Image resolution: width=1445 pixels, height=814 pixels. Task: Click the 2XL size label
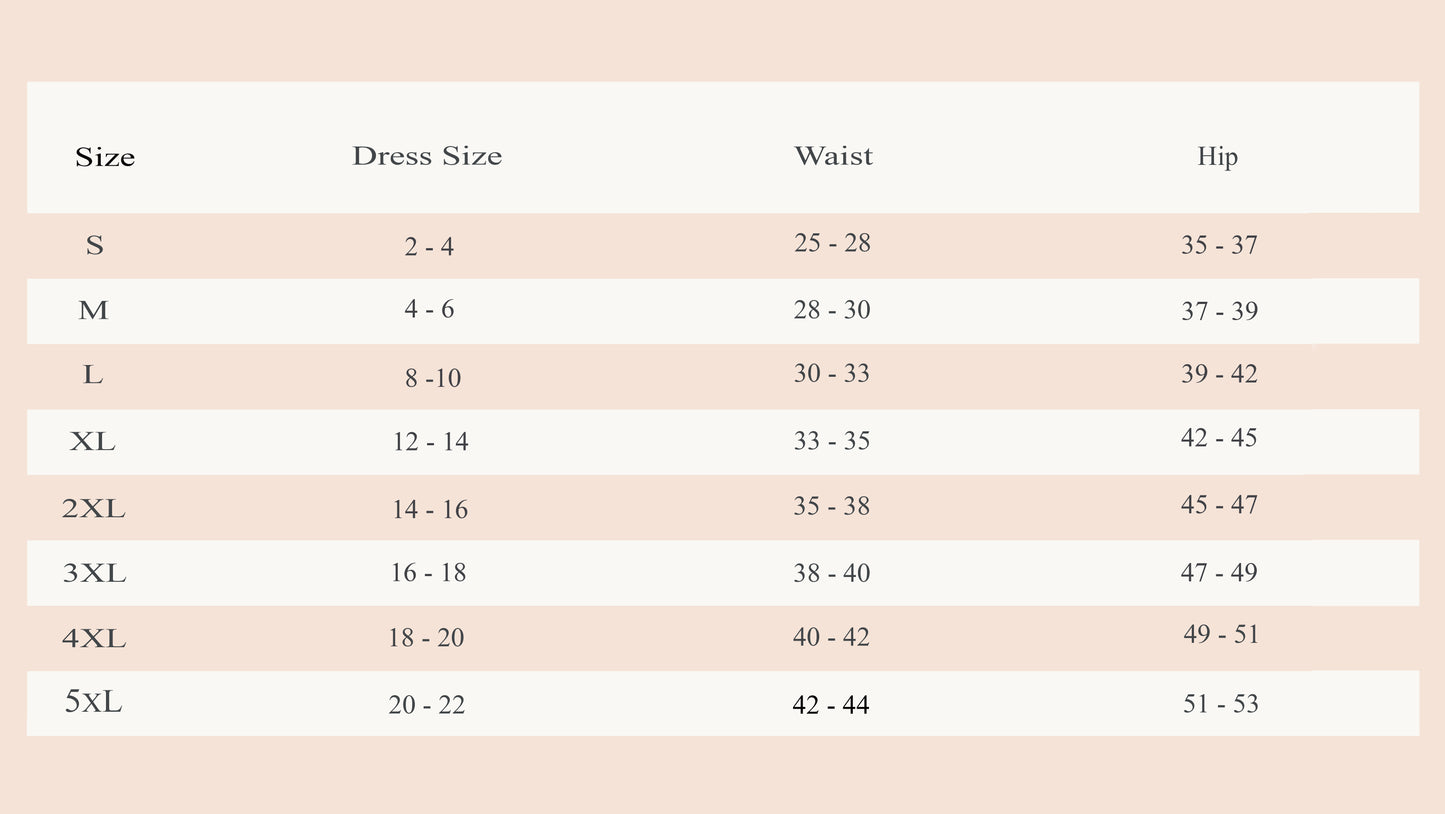tap(94, 509)
